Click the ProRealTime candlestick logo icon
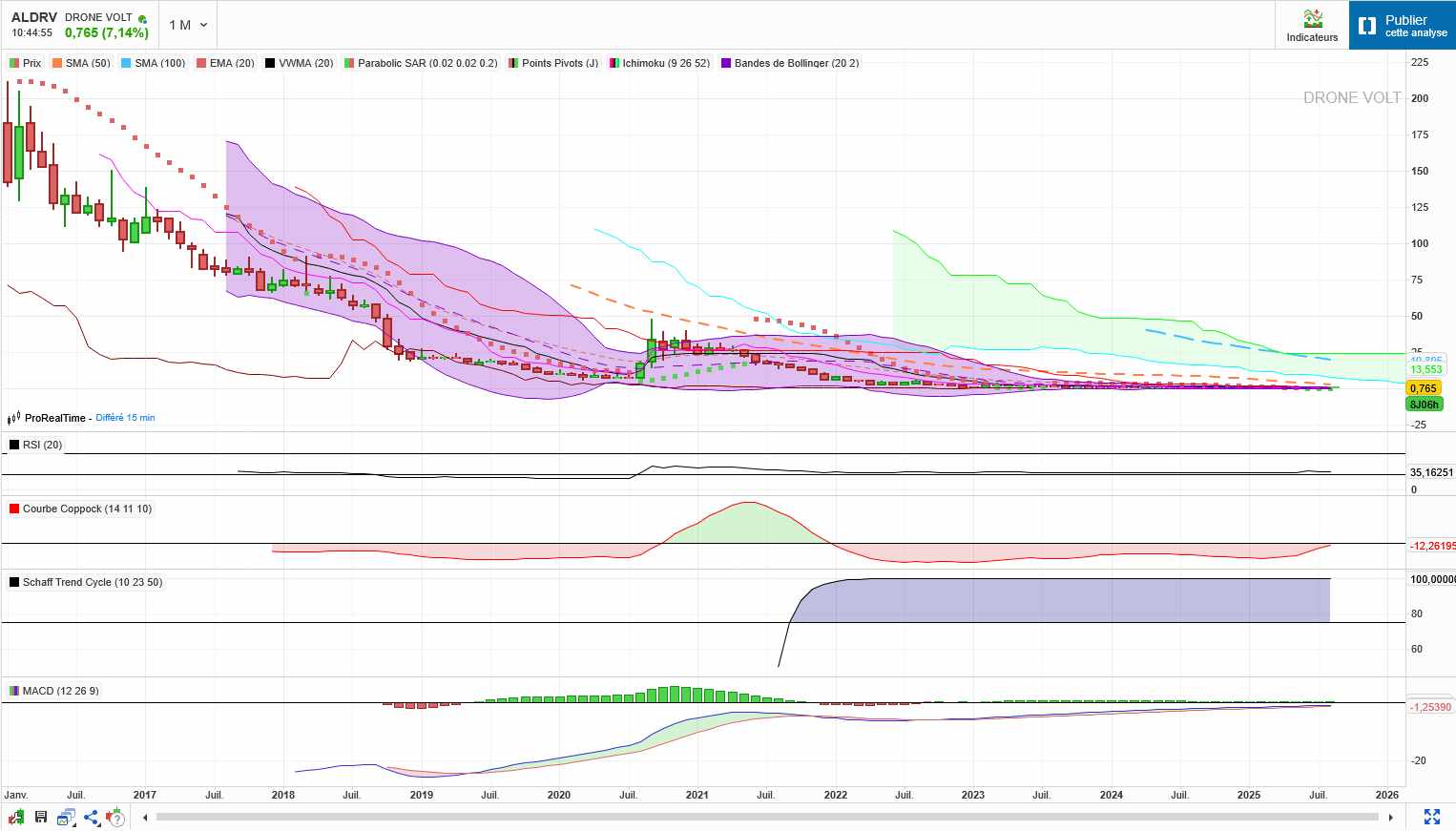The height and width of the screenshot is (831, 1456). (13, 418)
